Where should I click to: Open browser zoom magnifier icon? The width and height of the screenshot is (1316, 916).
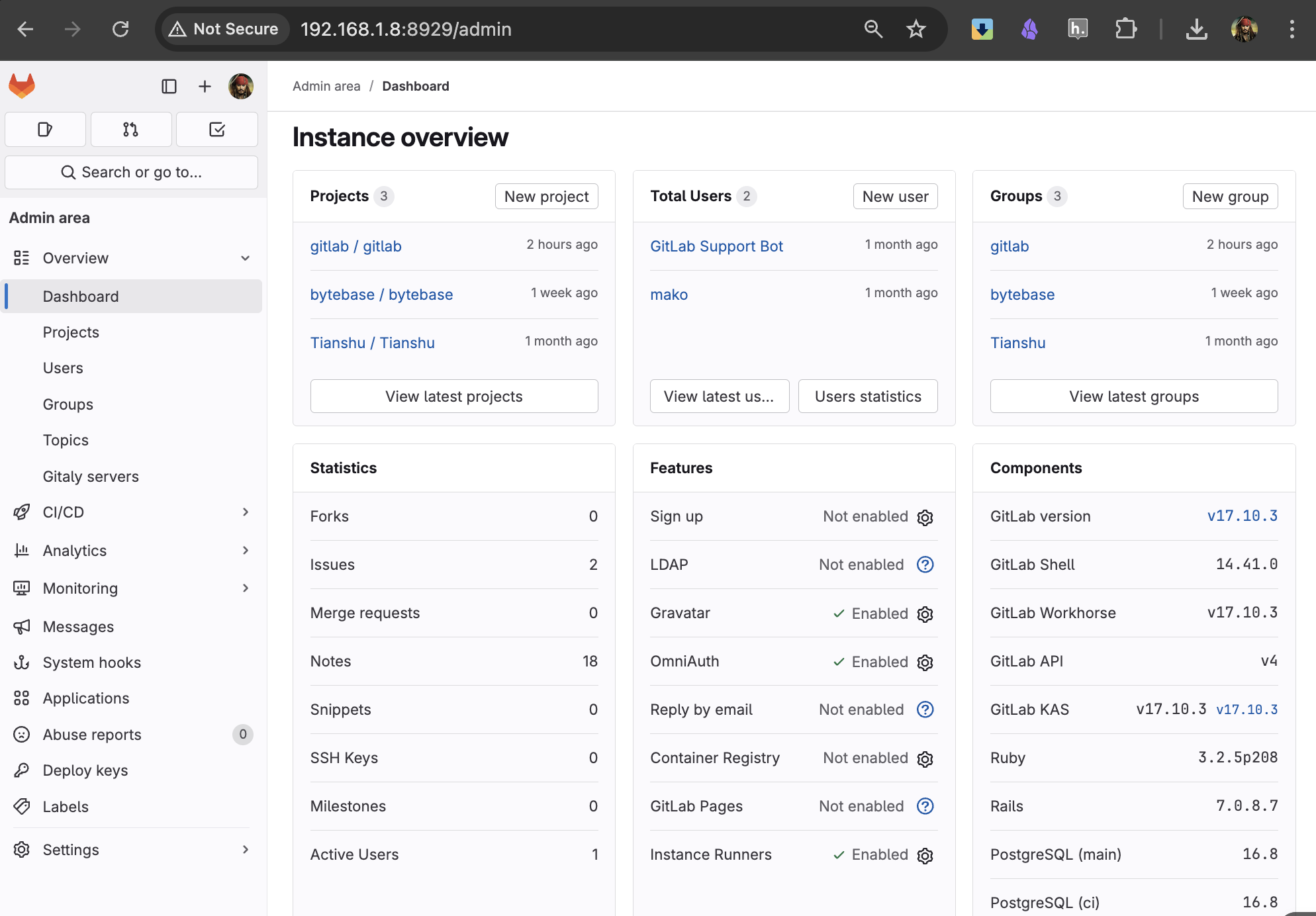click(x=873, y=29)
